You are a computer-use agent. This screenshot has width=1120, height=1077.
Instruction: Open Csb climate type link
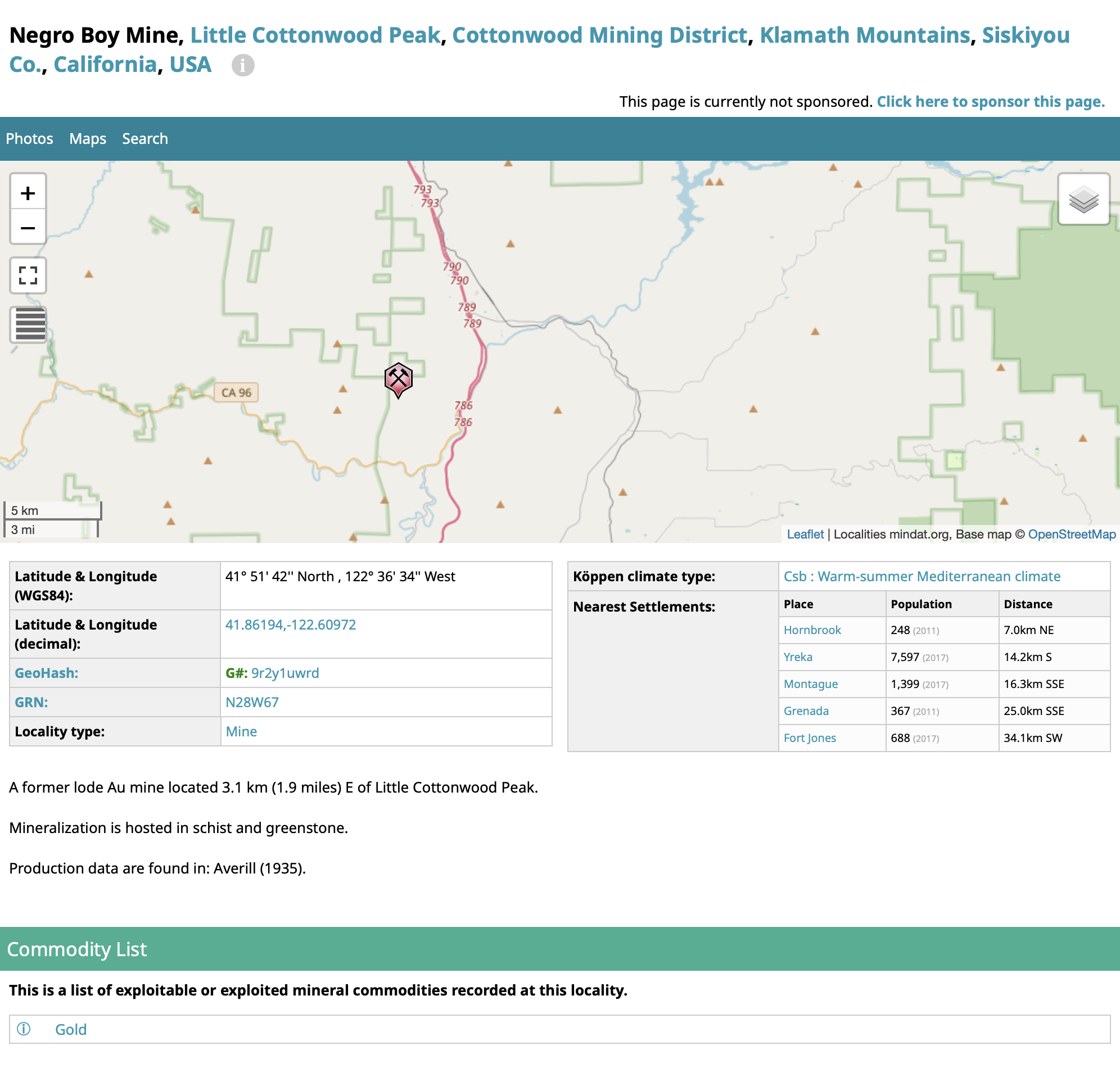(921, 576)
